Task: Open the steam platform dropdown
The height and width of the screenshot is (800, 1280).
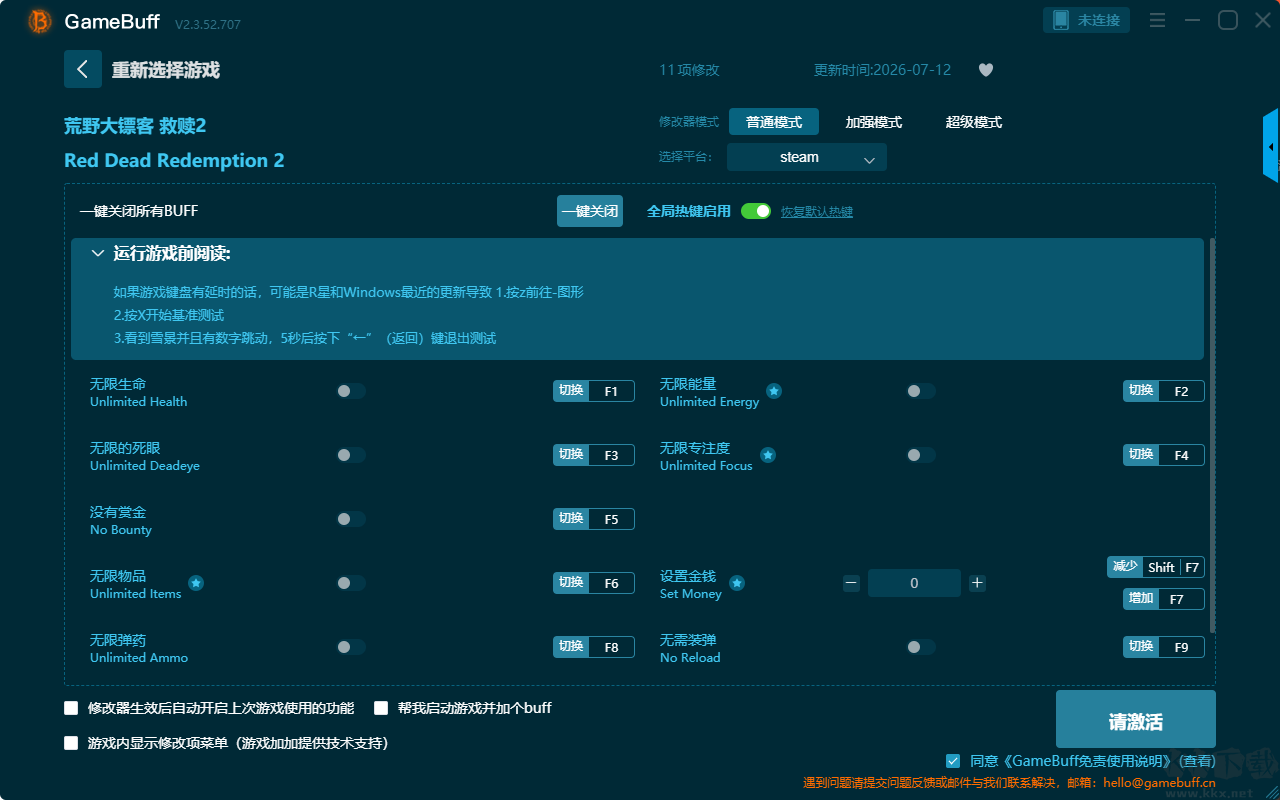Action: [x=807, y=157]
